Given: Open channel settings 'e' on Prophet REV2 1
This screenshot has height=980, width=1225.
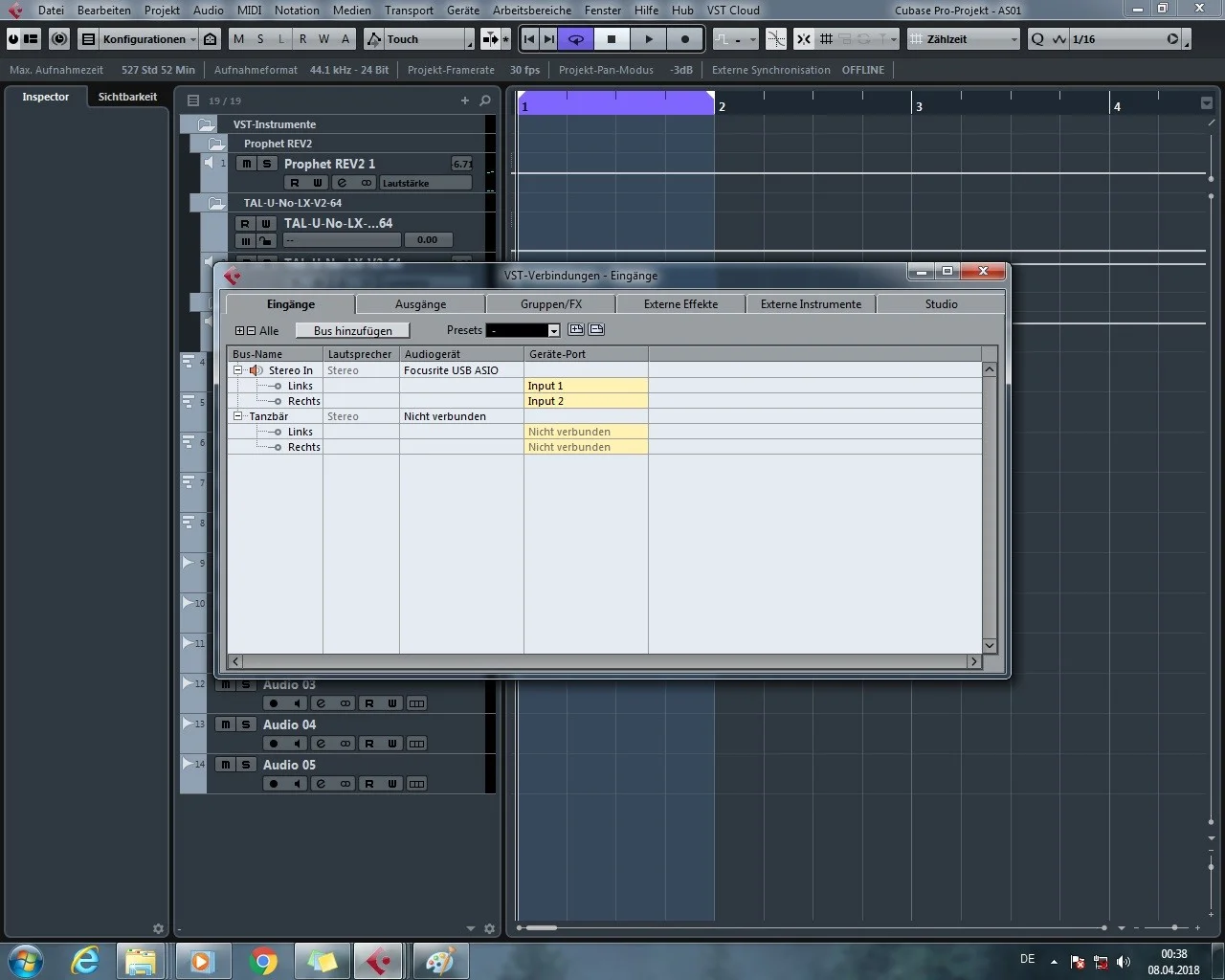Looking at the screenshot, I should coord(342,183).
